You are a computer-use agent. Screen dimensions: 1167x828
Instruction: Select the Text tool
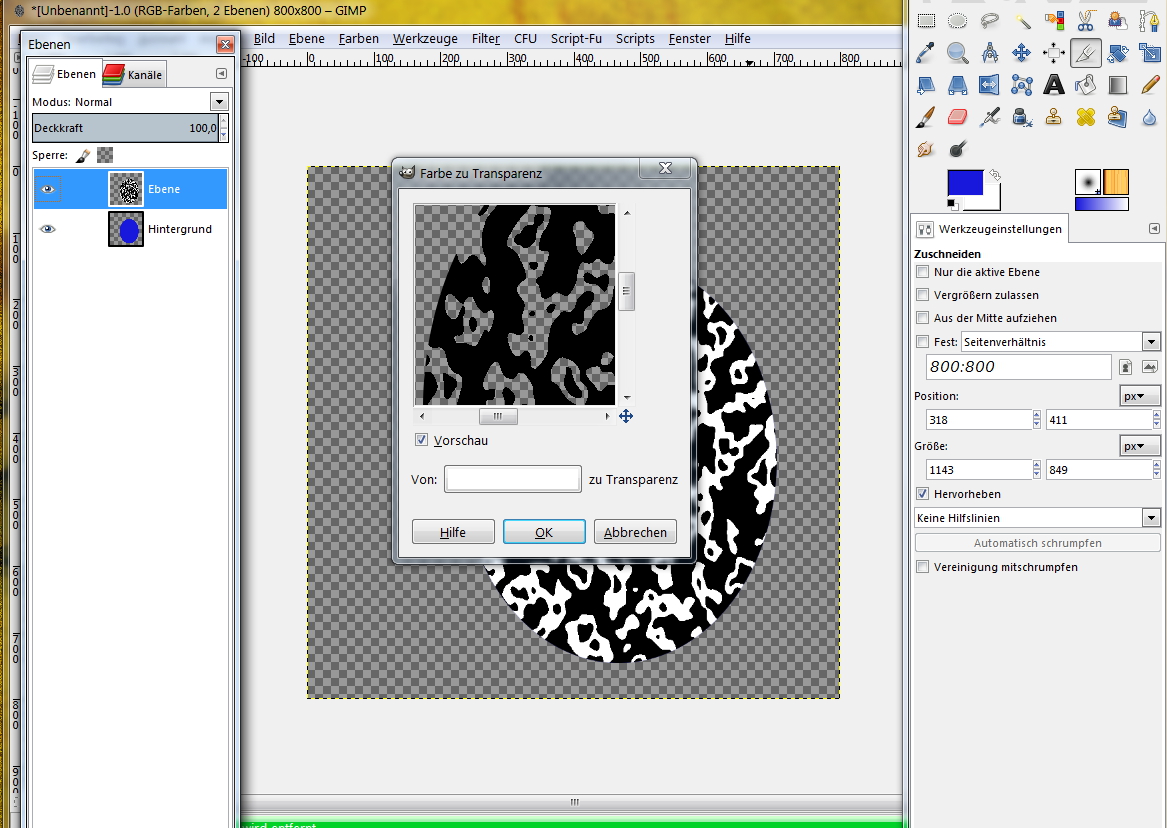(1054, 85)
